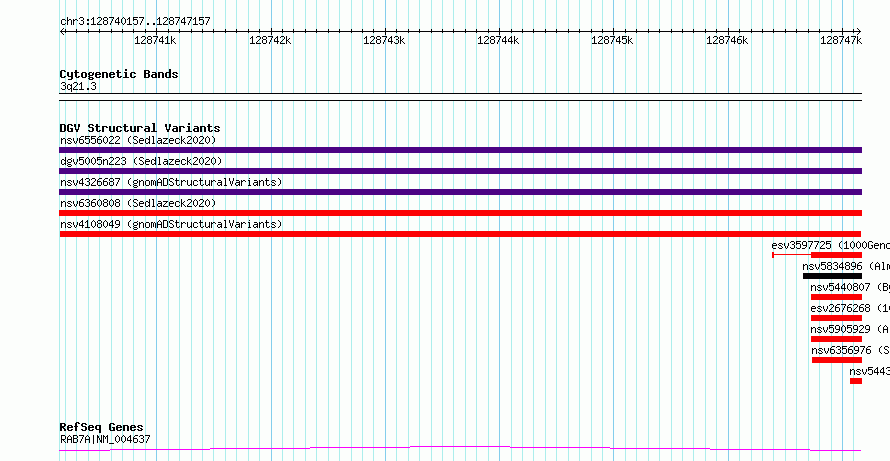Select the purple bar under nsv6556022
Screen dimensions: 890x461
click(x=460, y=150)
